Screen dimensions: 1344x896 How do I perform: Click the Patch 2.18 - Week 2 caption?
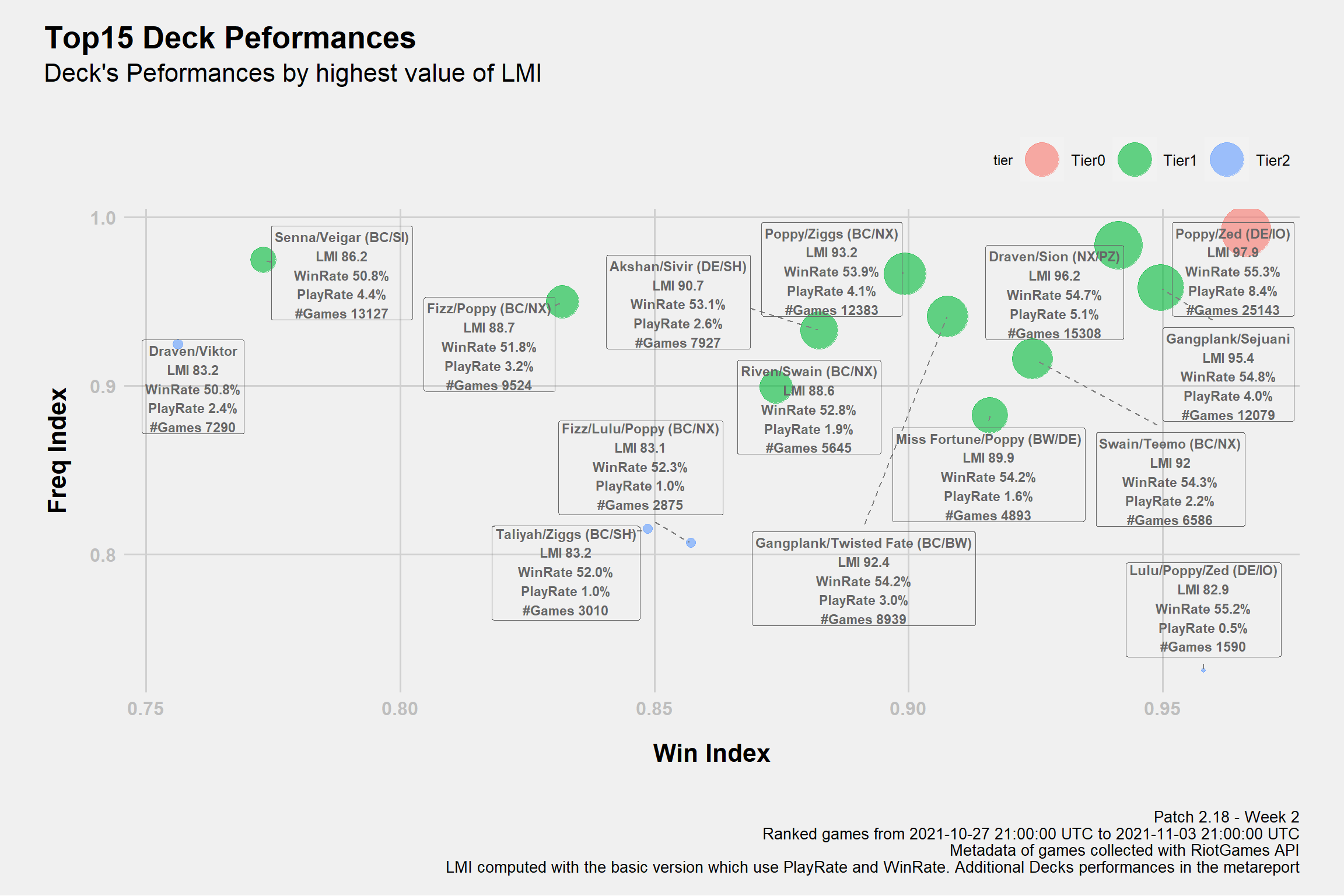pos(1226,817)
